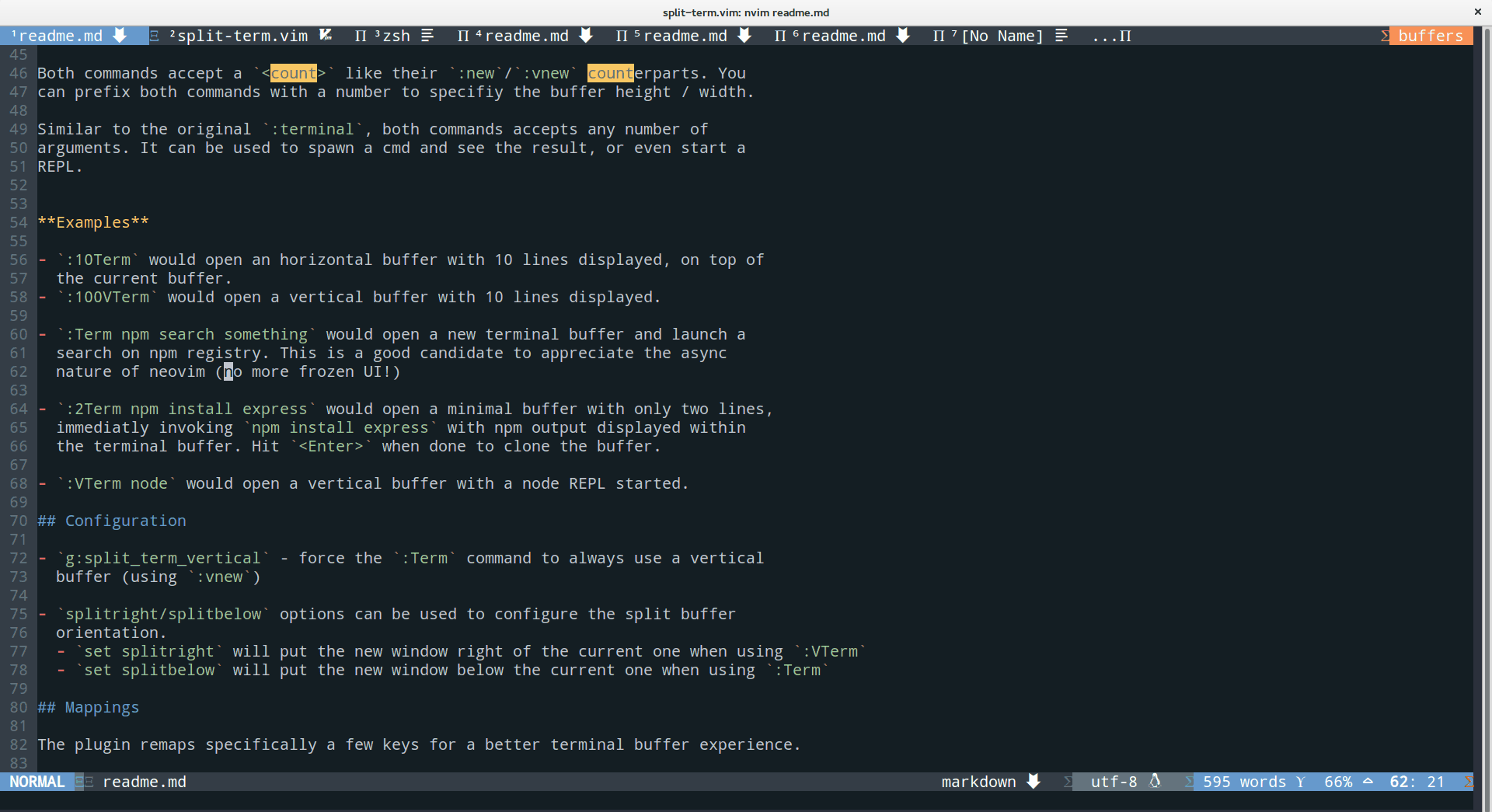Click the '<Enter>' code on line 66
The image size is (1492, 812).
pos(331,446)
